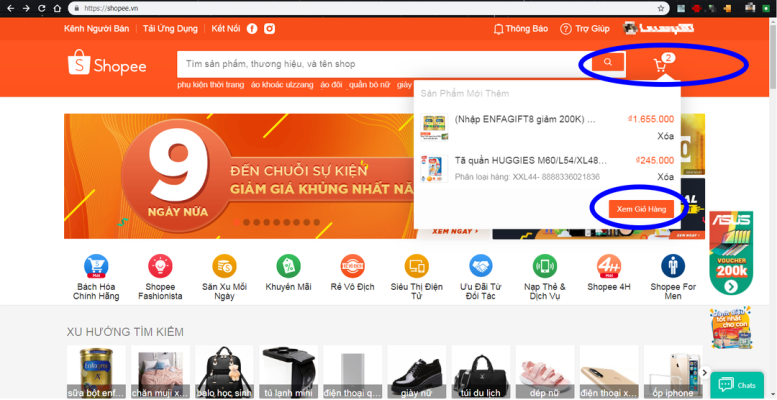Open Kênh Người Bán link

coord(96,29)
